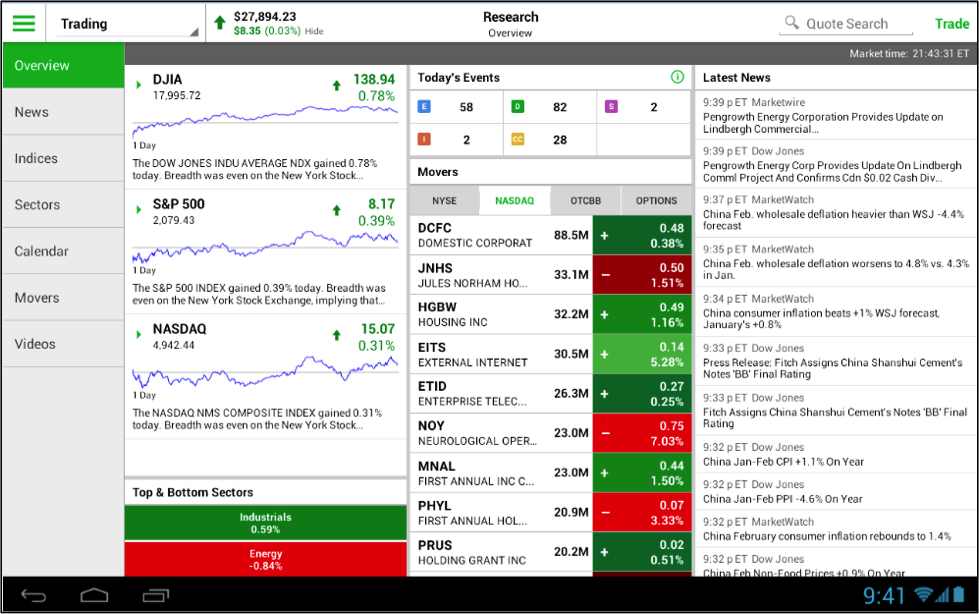Open the hamburger menu icon
Screen dimensions: 979x614
click(24, 24)
